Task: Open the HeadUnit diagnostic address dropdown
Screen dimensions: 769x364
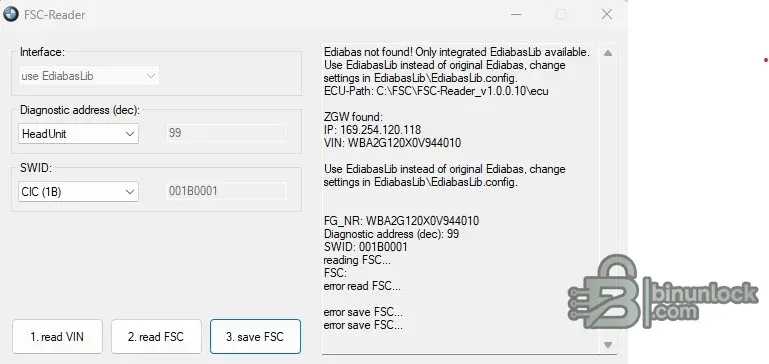Action: pos(78,133)
